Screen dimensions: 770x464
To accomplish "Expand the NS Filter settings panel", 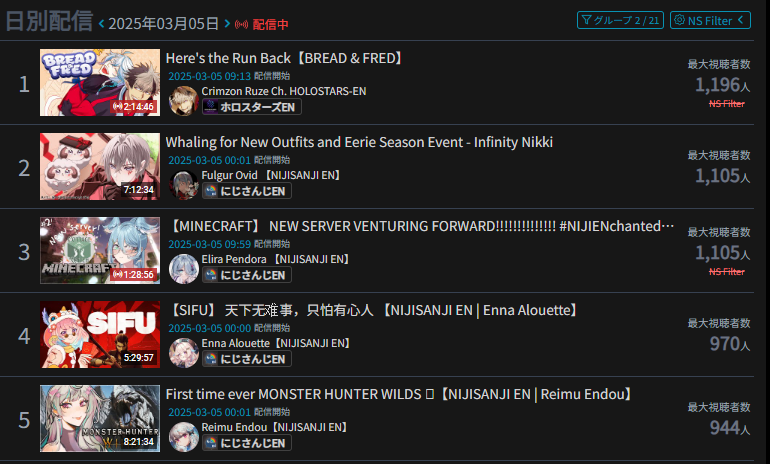I will tap(710, 20).
